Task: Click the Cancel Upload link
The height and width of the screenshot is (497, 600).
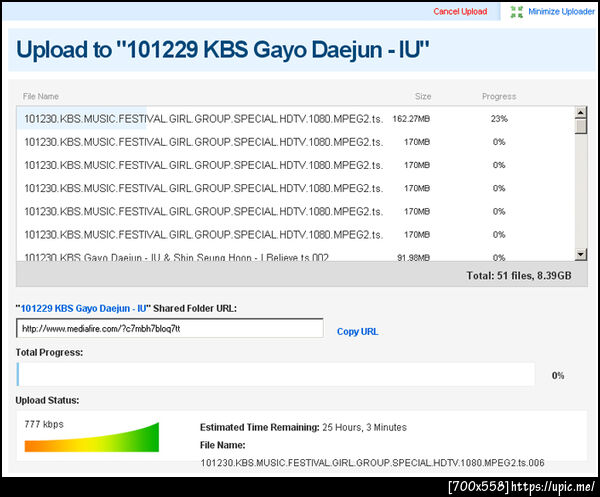Action: [x=460, y=11]
